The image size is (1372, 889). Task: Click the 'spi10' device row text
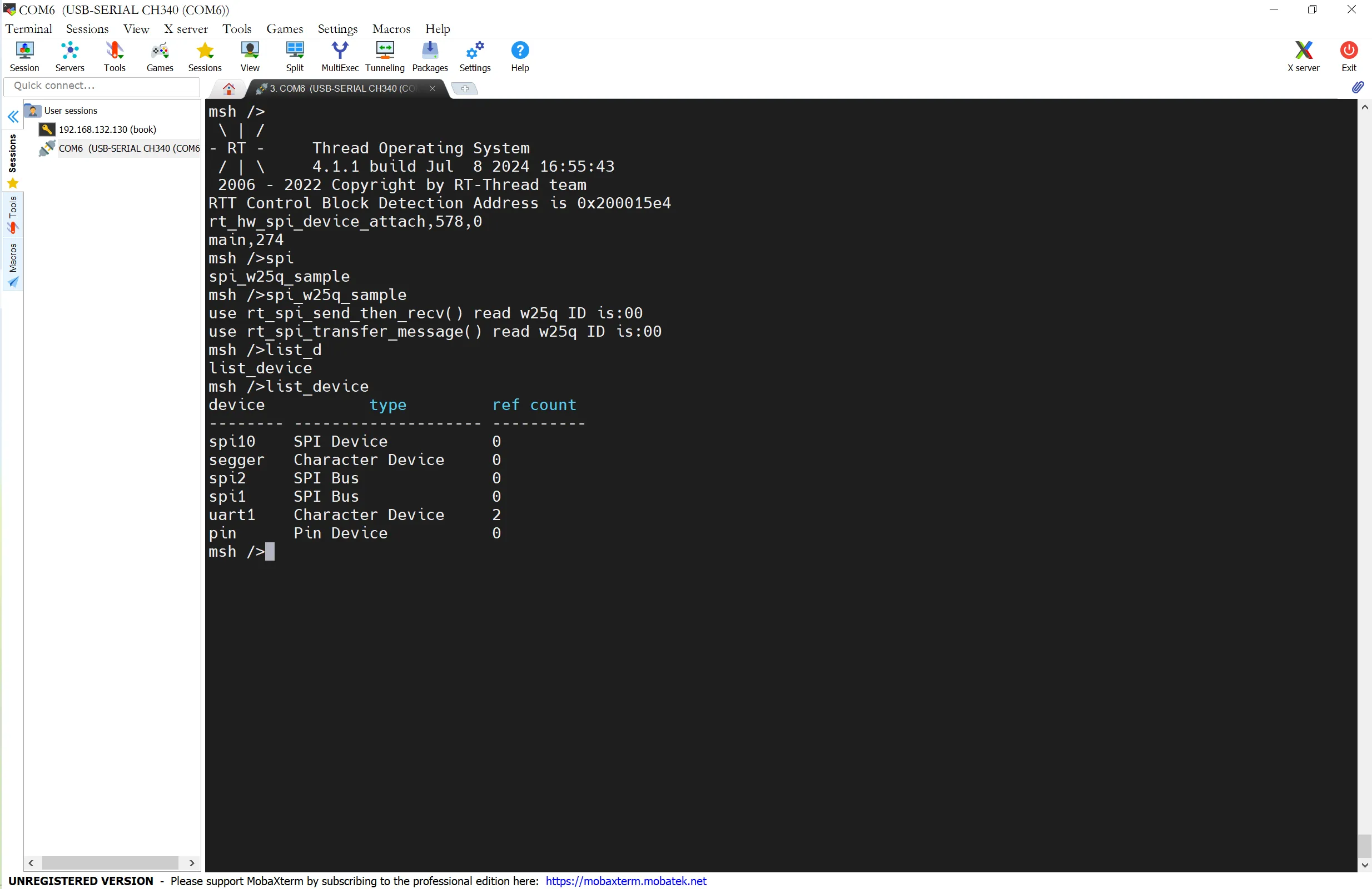232,442
